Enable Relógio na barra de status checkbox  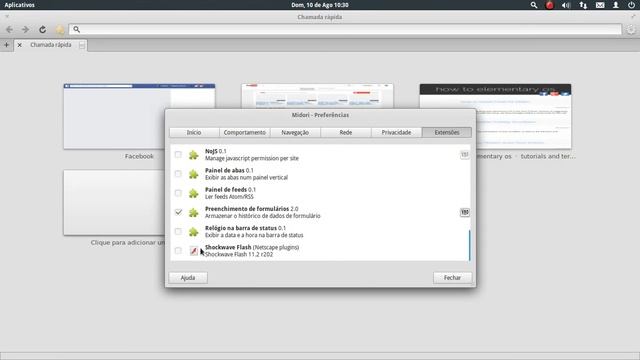coord(178,231)
